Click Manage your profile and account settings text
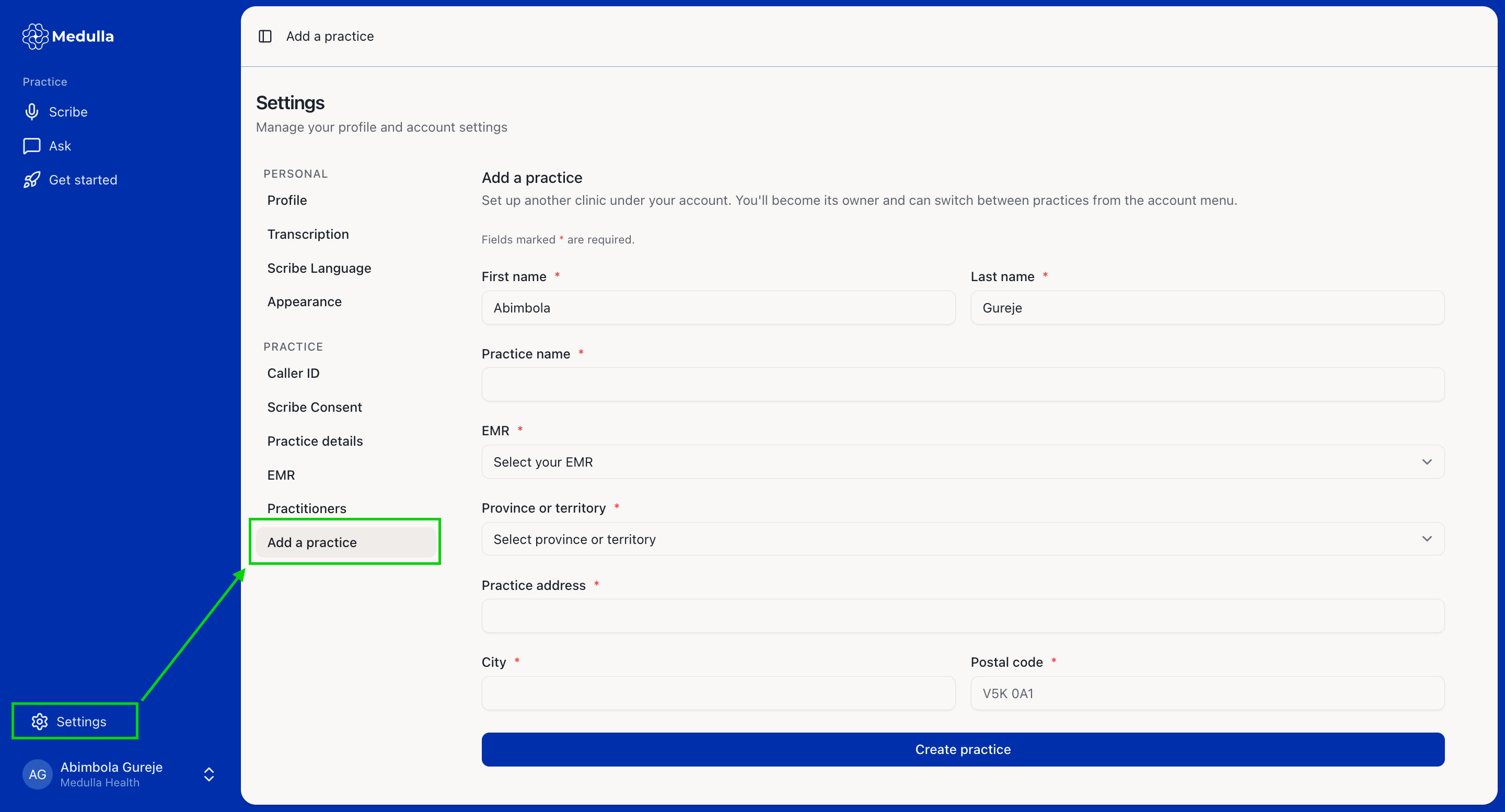 coord(381,127)
